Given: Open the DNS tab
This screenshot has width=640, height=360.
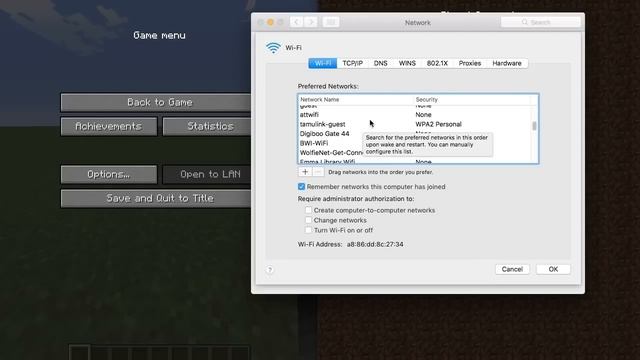Looking at the screenshot, I should [380, 63].
